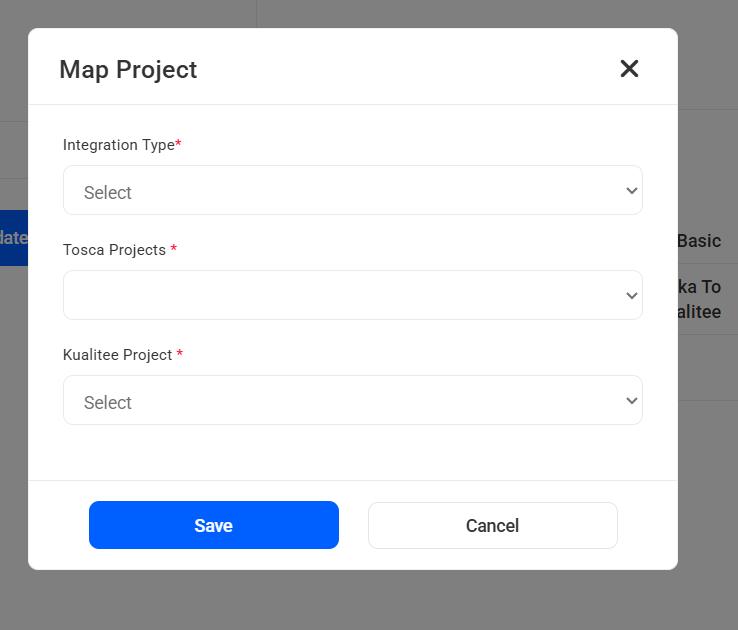Click the red asterisk beside Integration Type
This screenshot has width=738, height=630.
coord(178,144)
